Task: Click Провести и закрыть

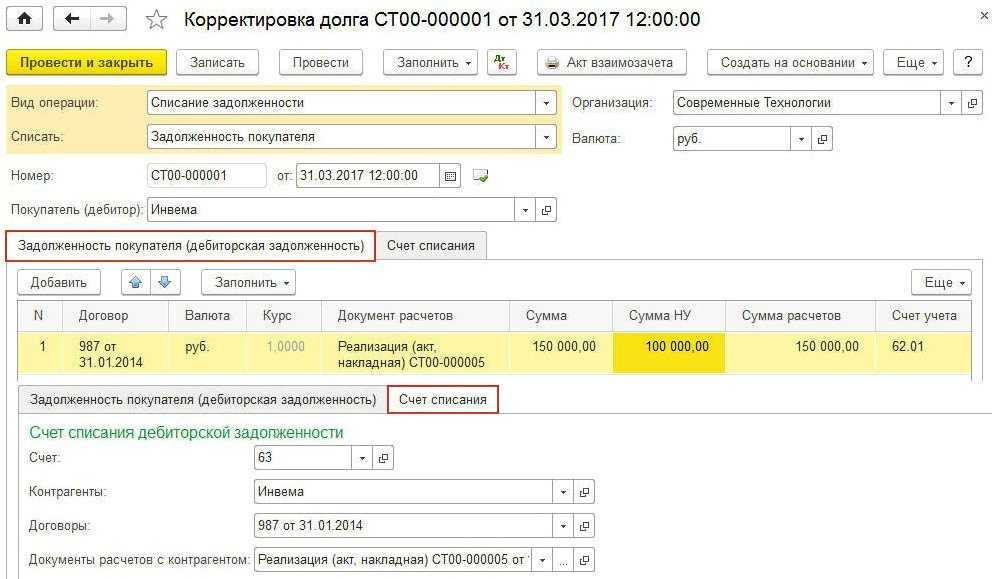Action: (x=87, y=63)
